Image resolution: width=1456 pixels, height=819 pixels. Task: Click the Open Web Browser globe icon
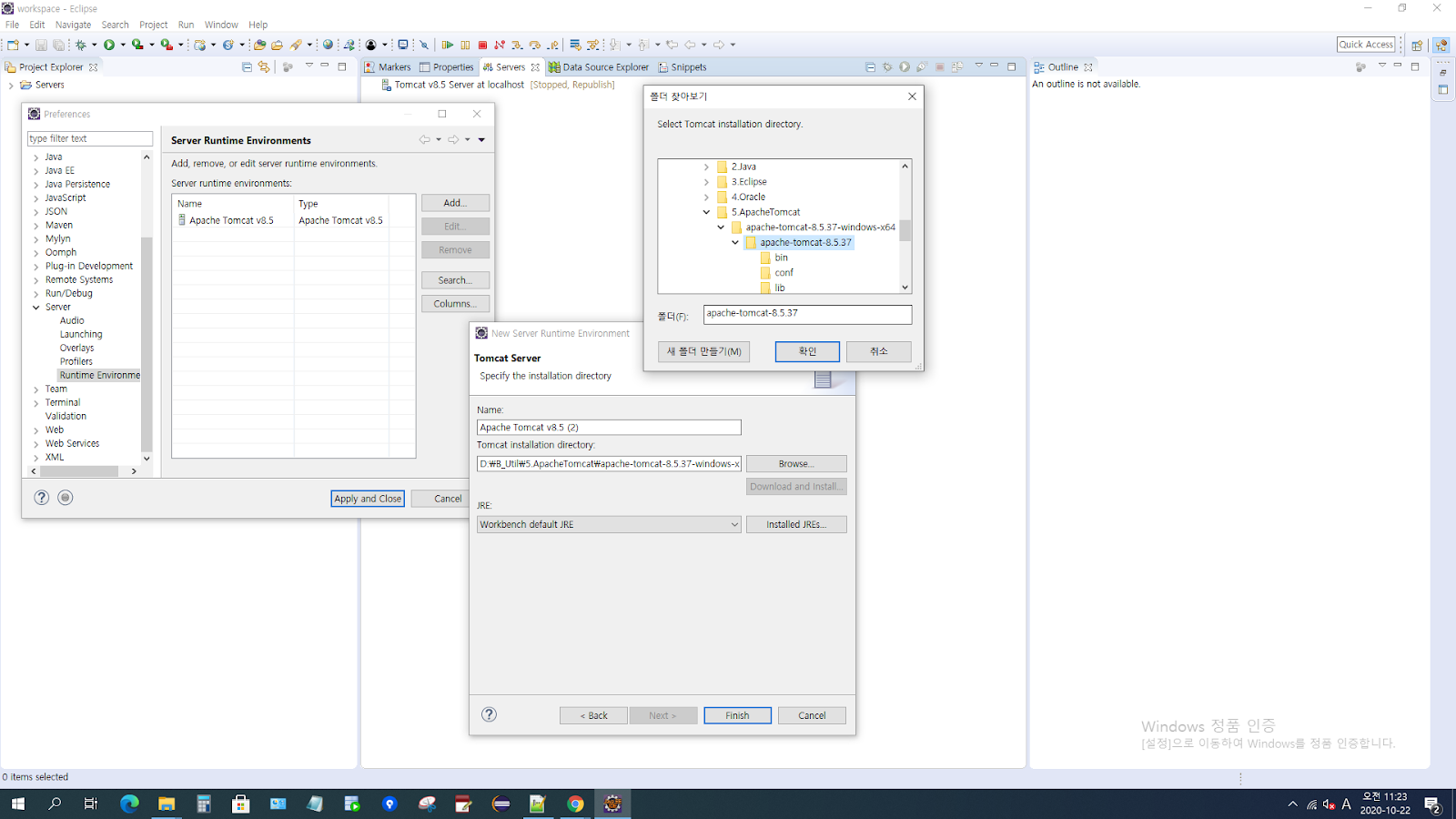(x=329, y=45)
